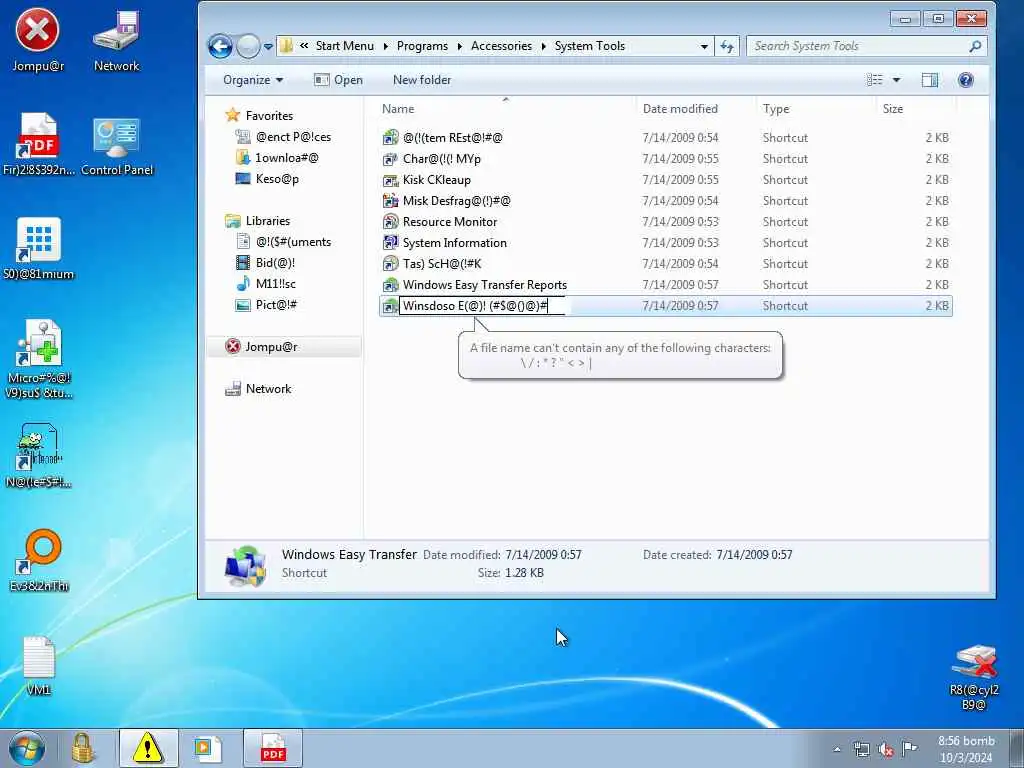Viewport: 1024px width, 768px height.
Task: Expand the arrow after Programs breadcrumb
Action: (459, 46)
